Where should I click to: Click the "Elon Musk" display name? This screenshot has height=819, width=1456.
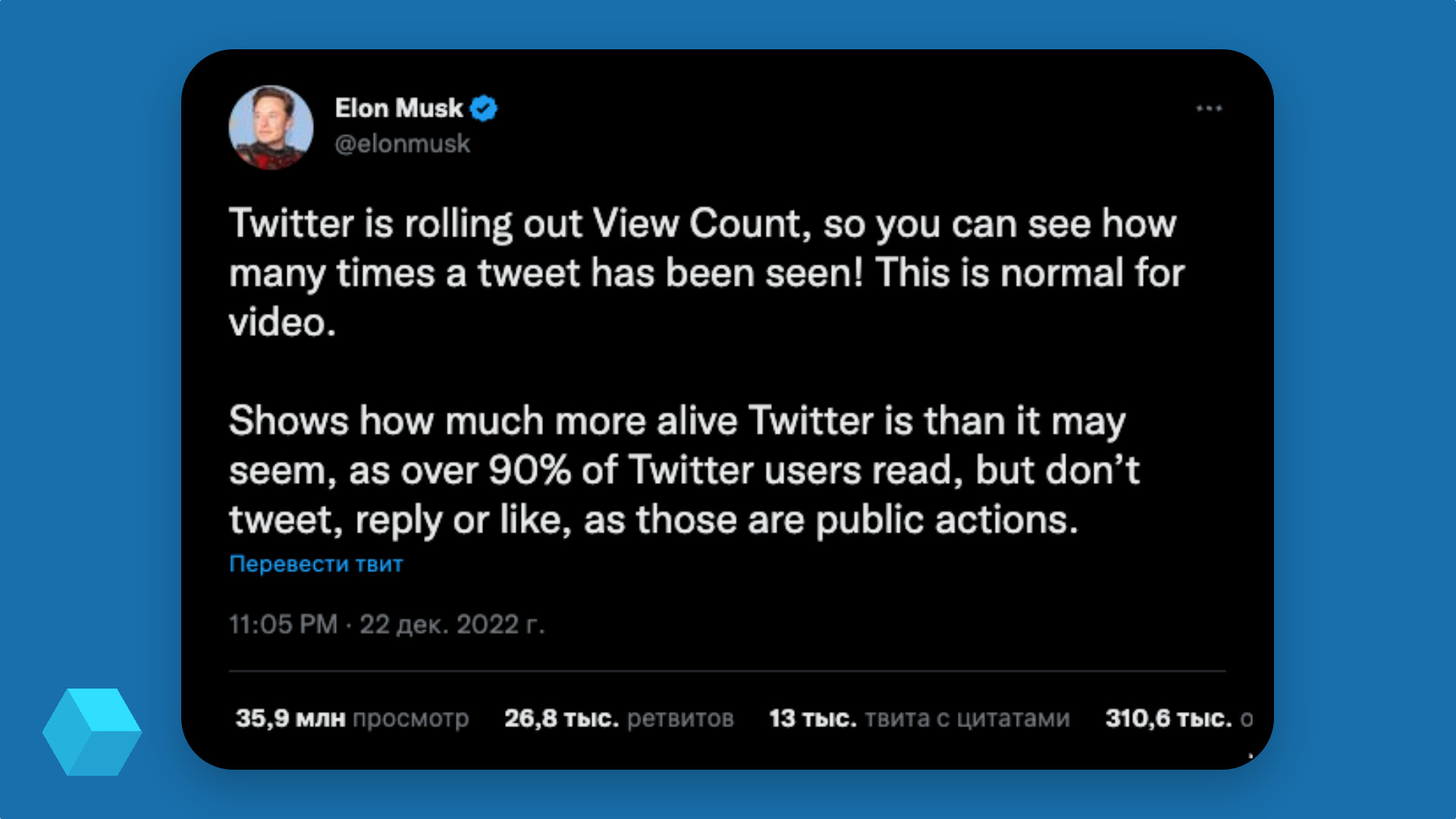coord(398,108)
